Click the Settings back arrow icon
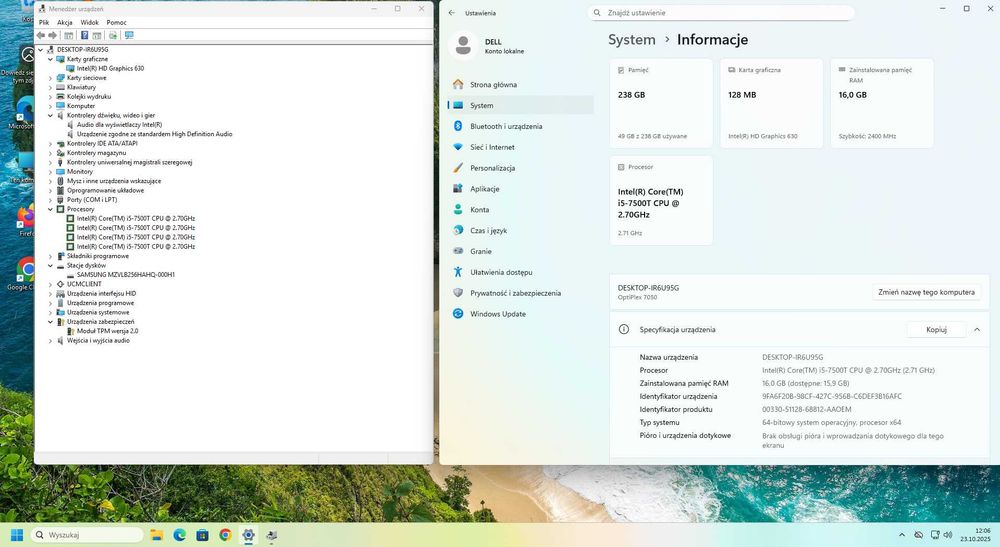This screenshot has width=1000, height=547. [452, 13]
